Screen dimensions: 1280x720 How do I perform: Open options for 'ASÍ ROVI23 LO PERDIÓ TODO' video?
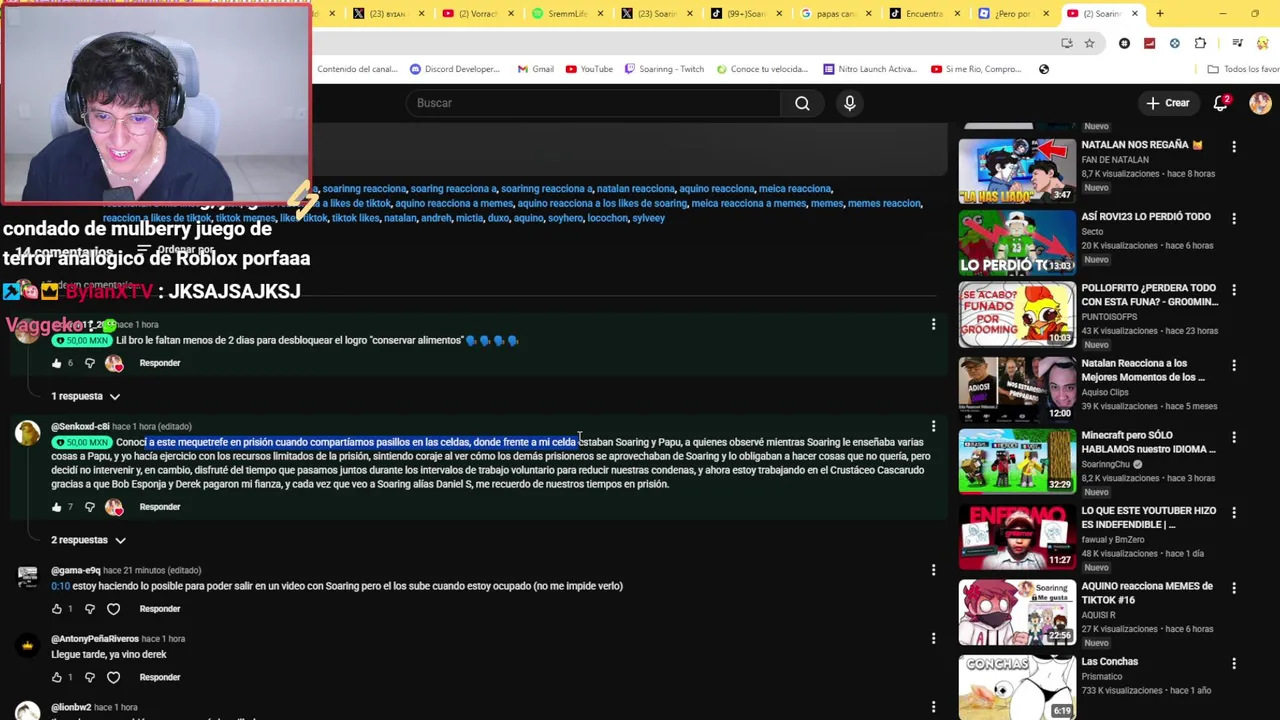(x=1233, y=218)
